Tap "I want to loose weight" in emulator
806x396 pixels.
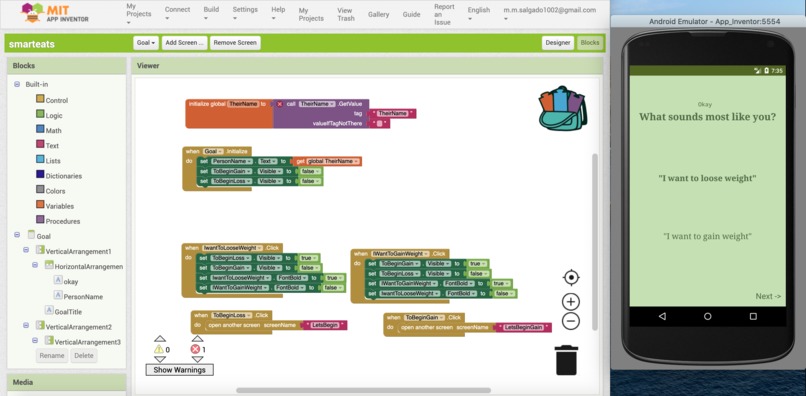707,178
